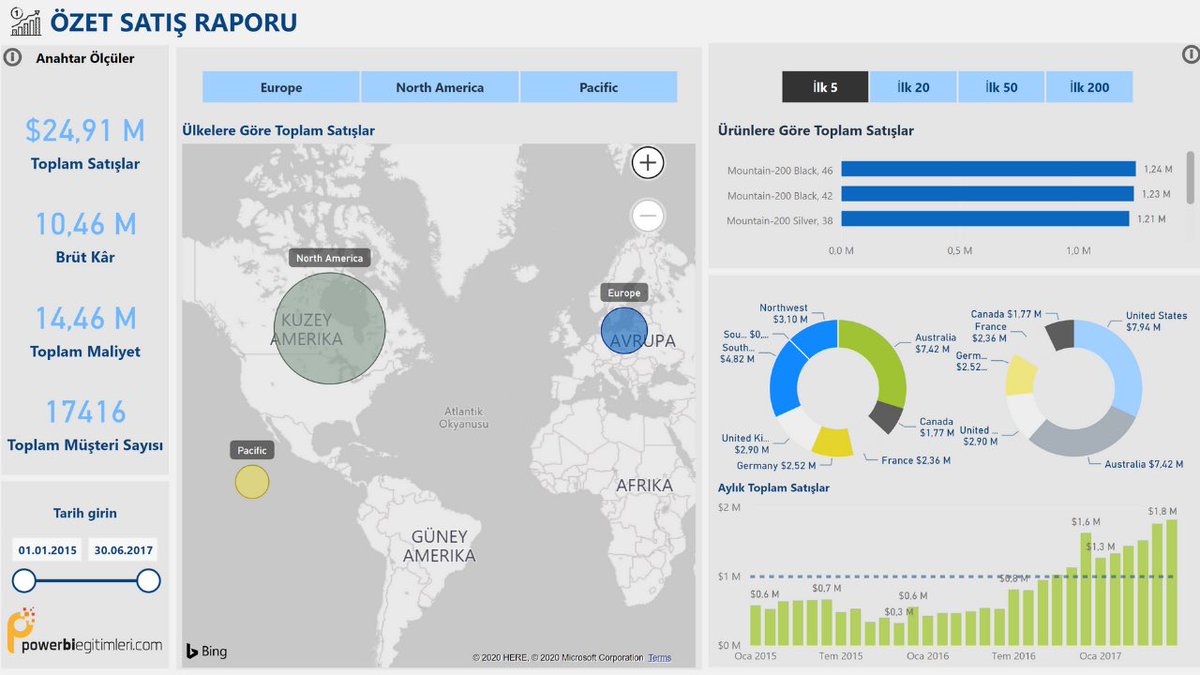The width and height of the screenshot is (1200, 675).
Task: Open the Terms link on the map
Action: (x=659, y=657)
